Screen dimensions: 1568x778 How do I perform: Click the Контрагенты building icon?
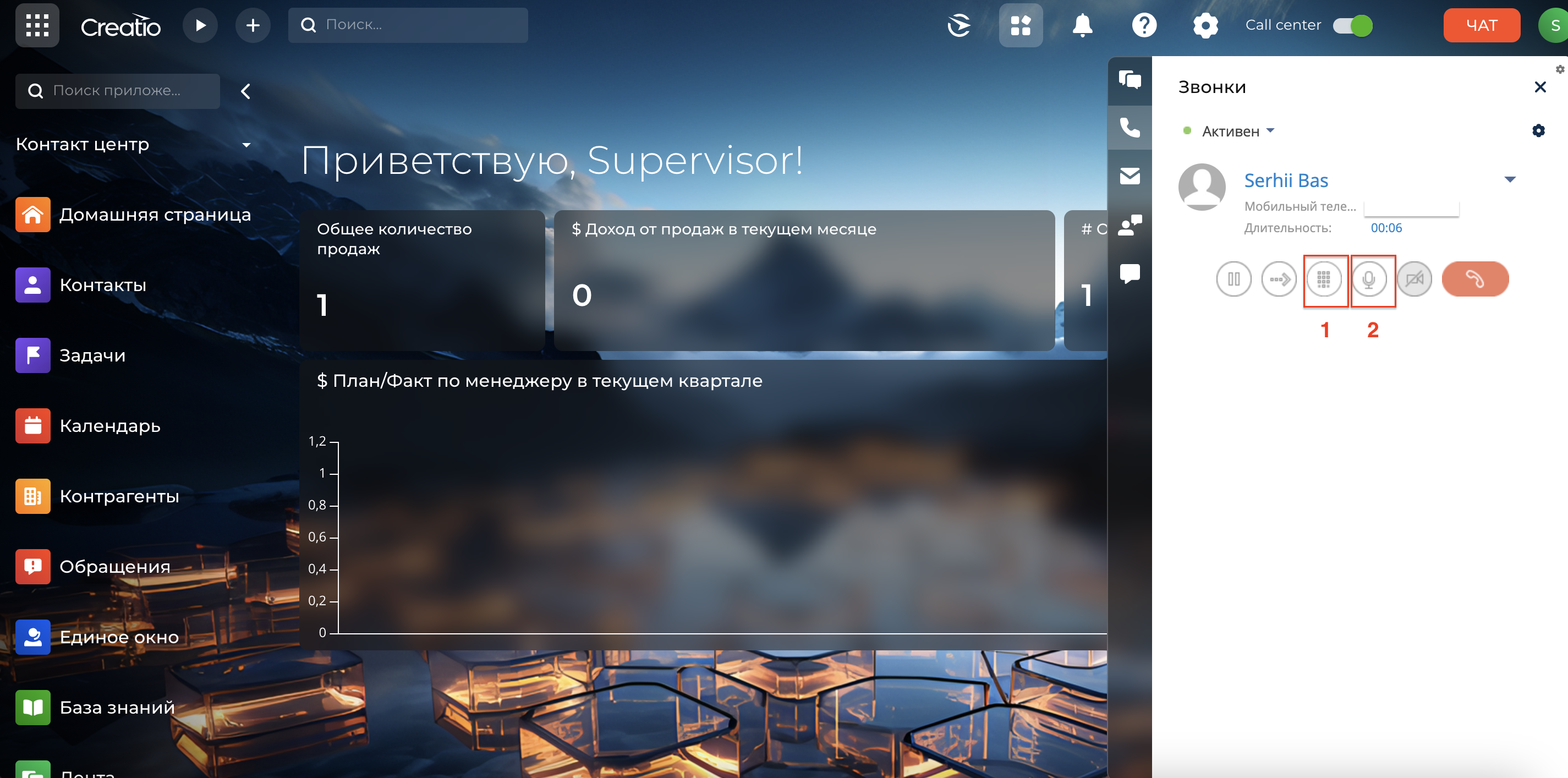[33, 496]
